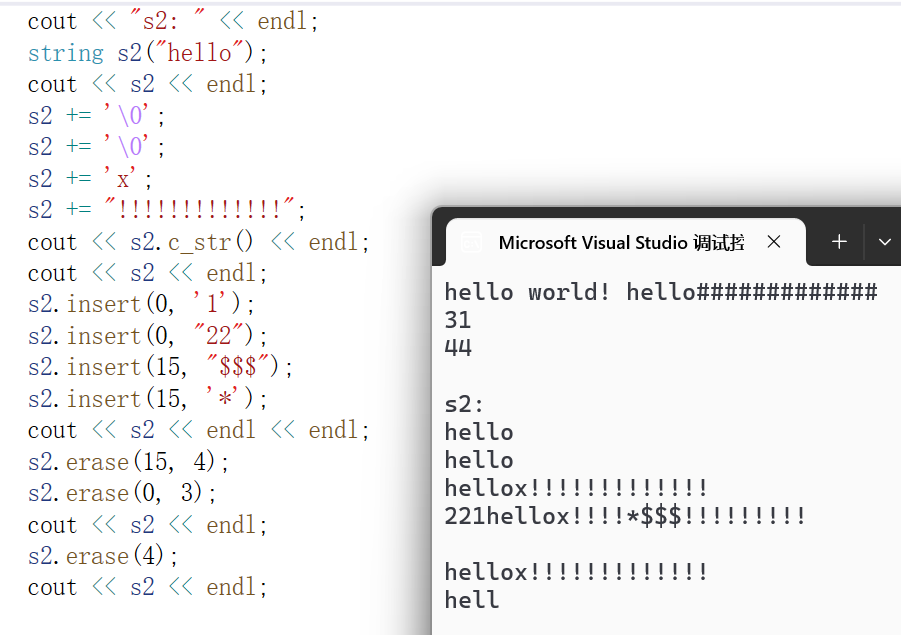Click the line s2.insert(0, "22");

point(147,335)
